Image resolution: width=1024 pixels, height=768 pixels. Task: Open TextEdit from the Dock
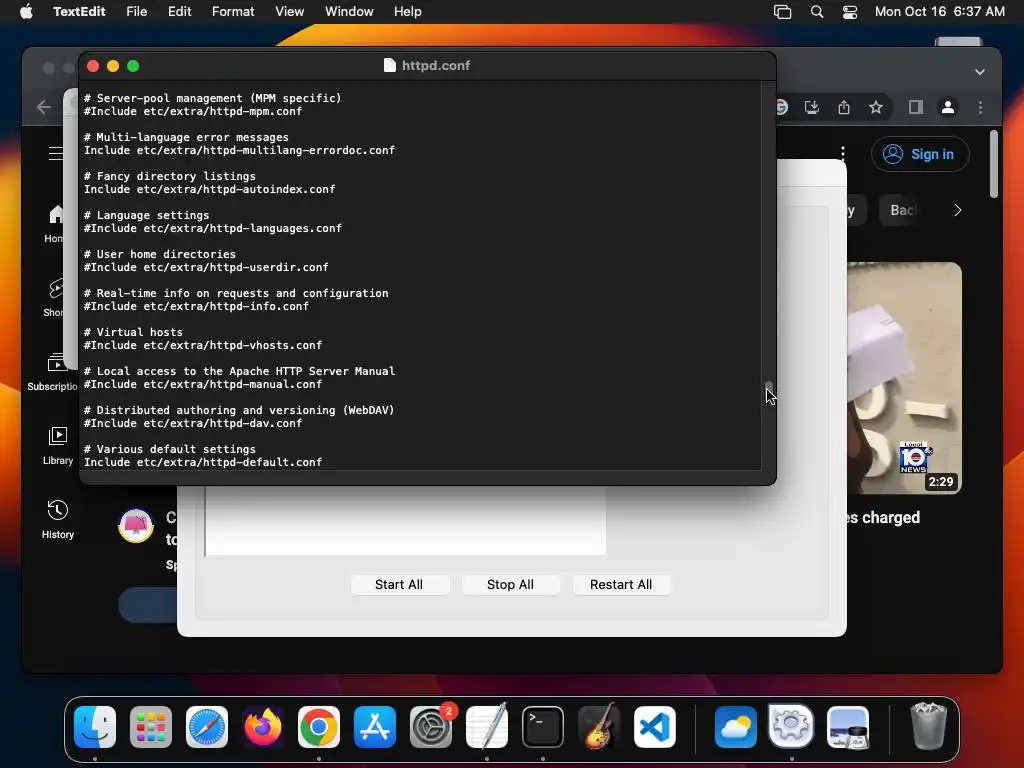coord(487,727)
